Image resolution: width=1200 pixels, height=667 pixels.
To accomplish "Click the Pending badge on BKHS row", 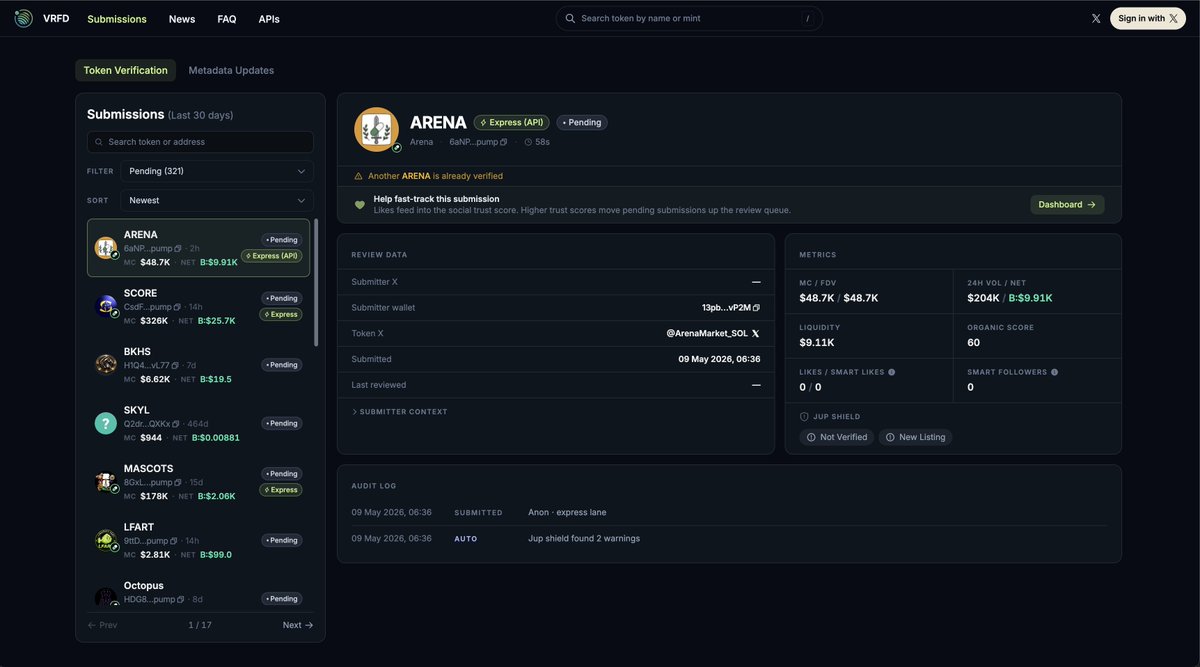I will [x=282, y=365].
